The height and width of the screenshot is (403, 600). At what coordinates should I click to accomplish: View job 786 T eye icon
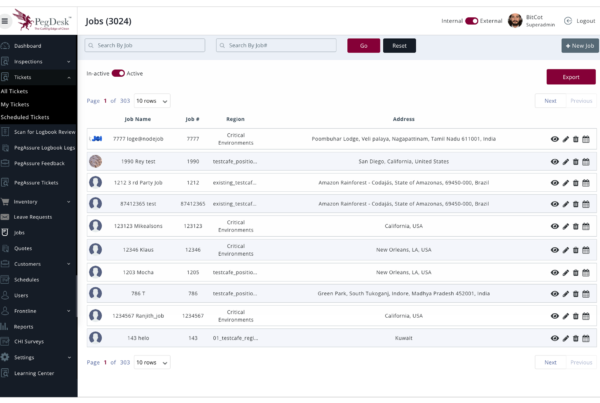(x=554, y=294)
